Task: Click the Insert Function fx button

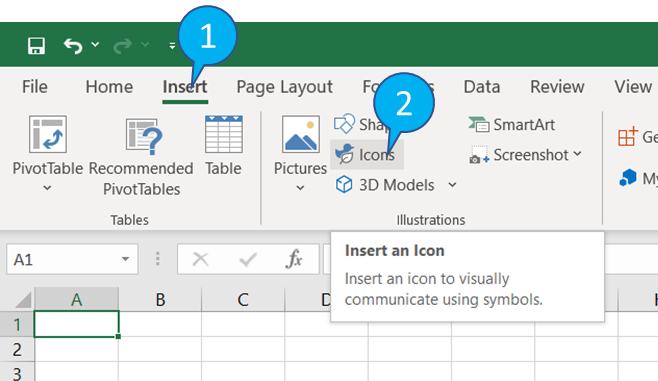Action: coord(294,259)
